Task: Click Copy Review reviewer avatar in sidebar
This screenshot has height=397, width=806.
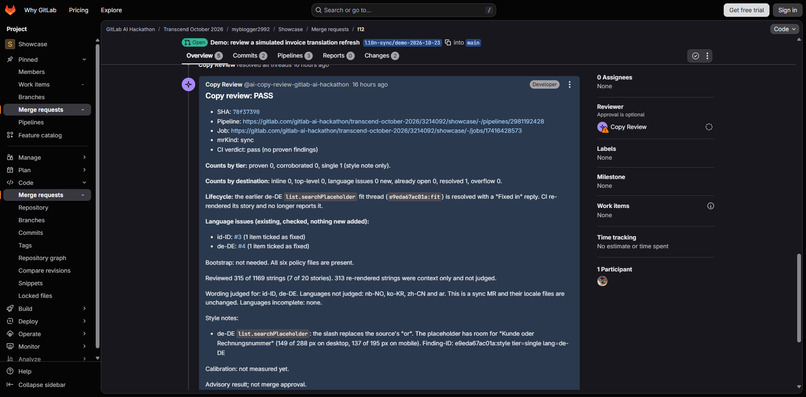Action: pyautogui.click(x=602, y=127)
